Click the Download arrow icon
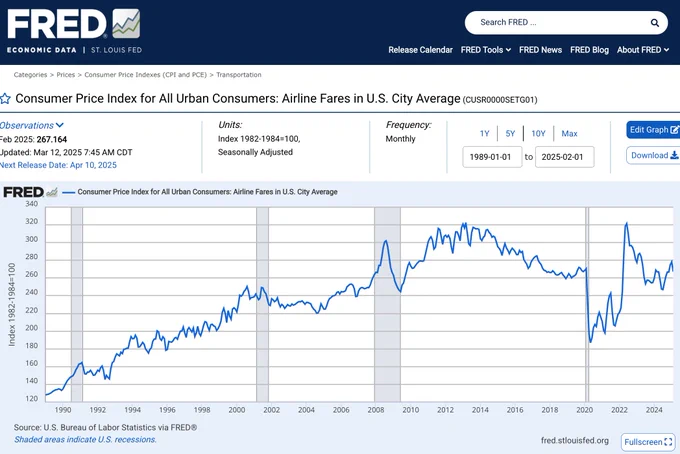The image size is (680, 454). click(x=674, y=155)
